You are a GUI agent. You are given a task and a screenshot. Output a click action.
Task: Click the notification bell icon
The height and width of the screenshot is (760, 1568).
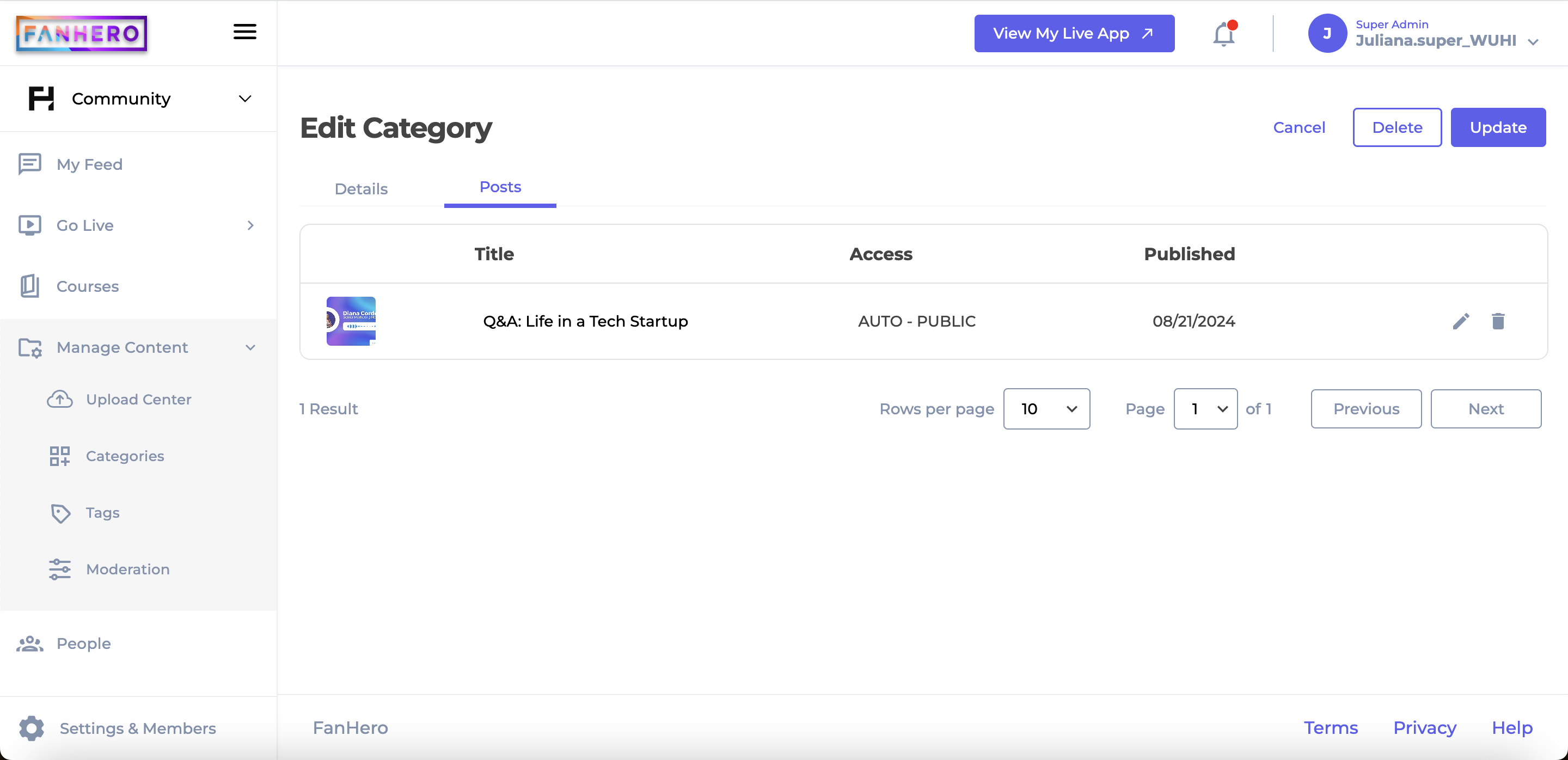point(1223,33)
